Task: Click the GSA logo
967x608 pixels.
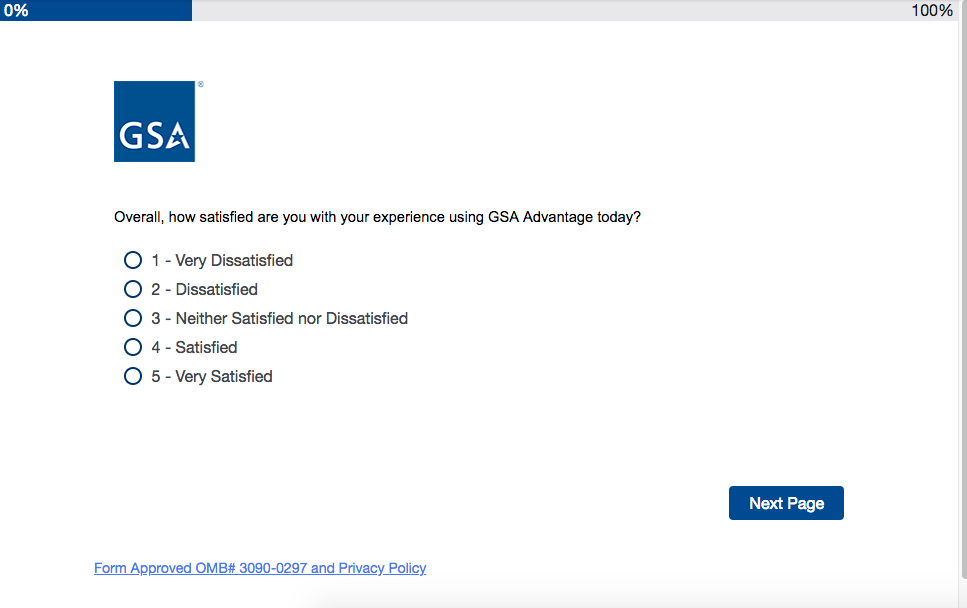Action: 154,121
